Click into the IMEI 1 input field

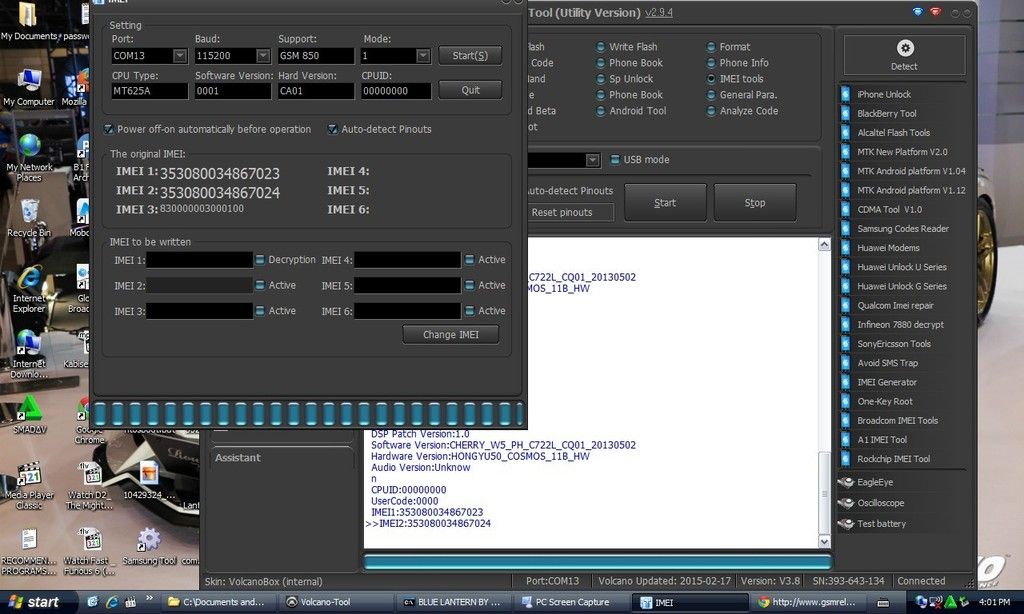(x=200, y=260)
